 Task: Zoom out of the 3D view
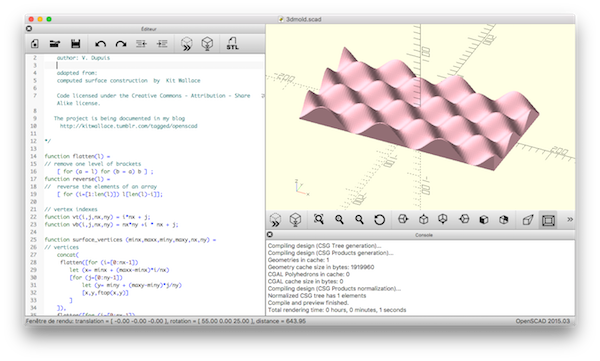click(359, 219)
